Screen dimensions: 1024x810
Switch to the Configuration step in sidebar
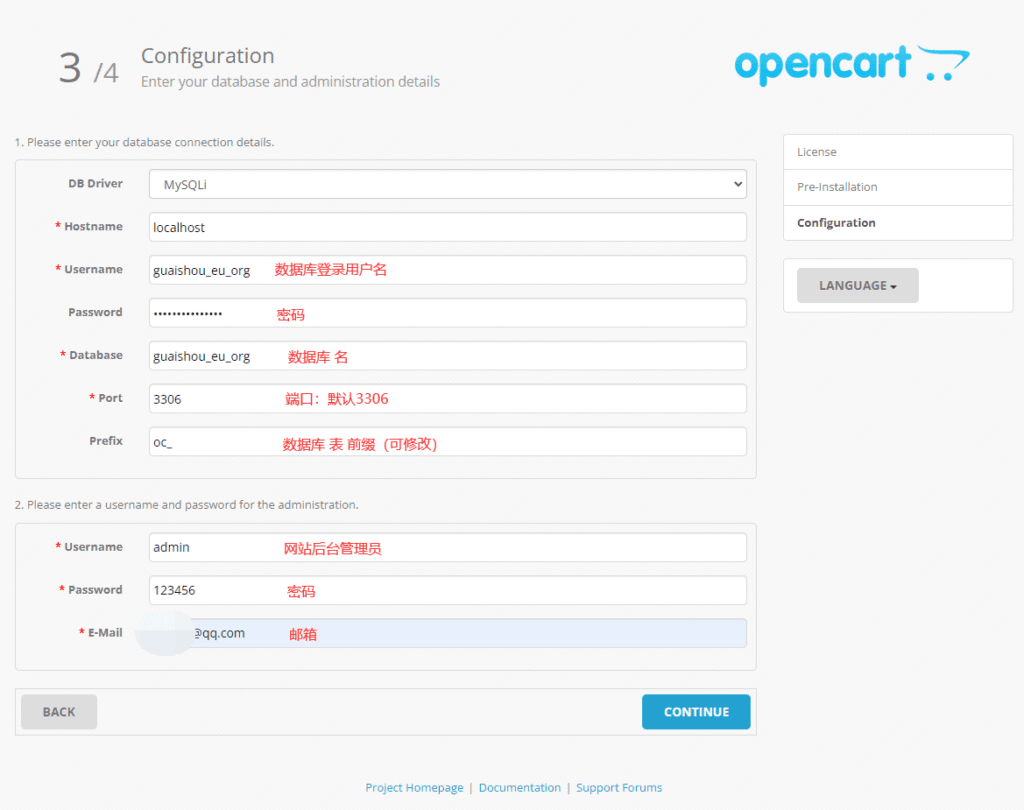[x=897, y=222]
